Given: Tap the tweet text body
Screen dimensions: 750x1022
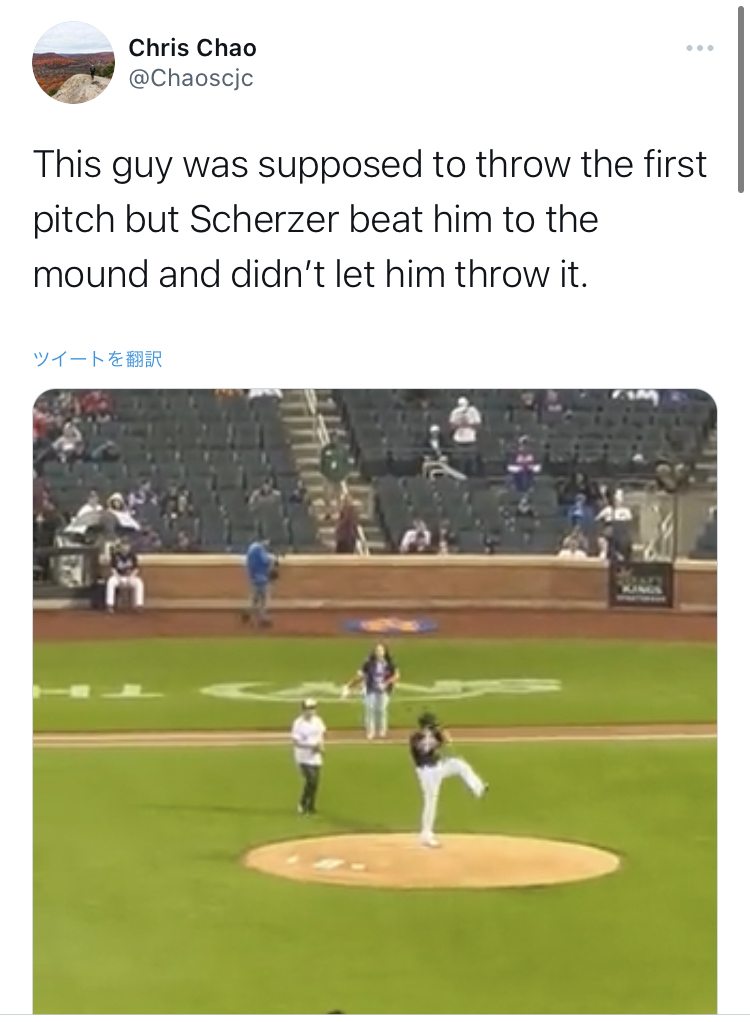Looking at the screenshot, I should 370,219.
